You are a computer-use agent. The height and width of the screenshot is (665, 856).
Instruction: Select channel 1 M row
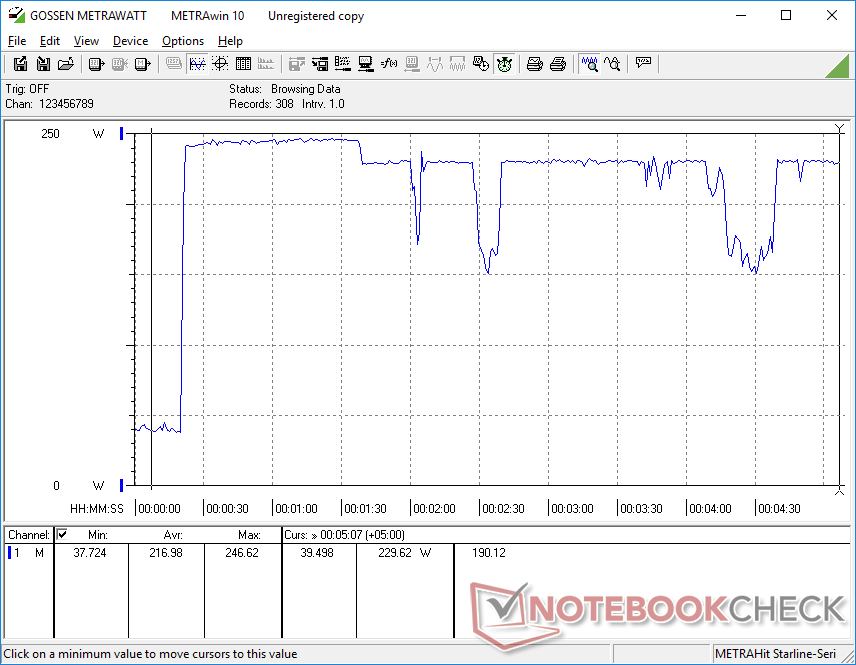[27, 553]
